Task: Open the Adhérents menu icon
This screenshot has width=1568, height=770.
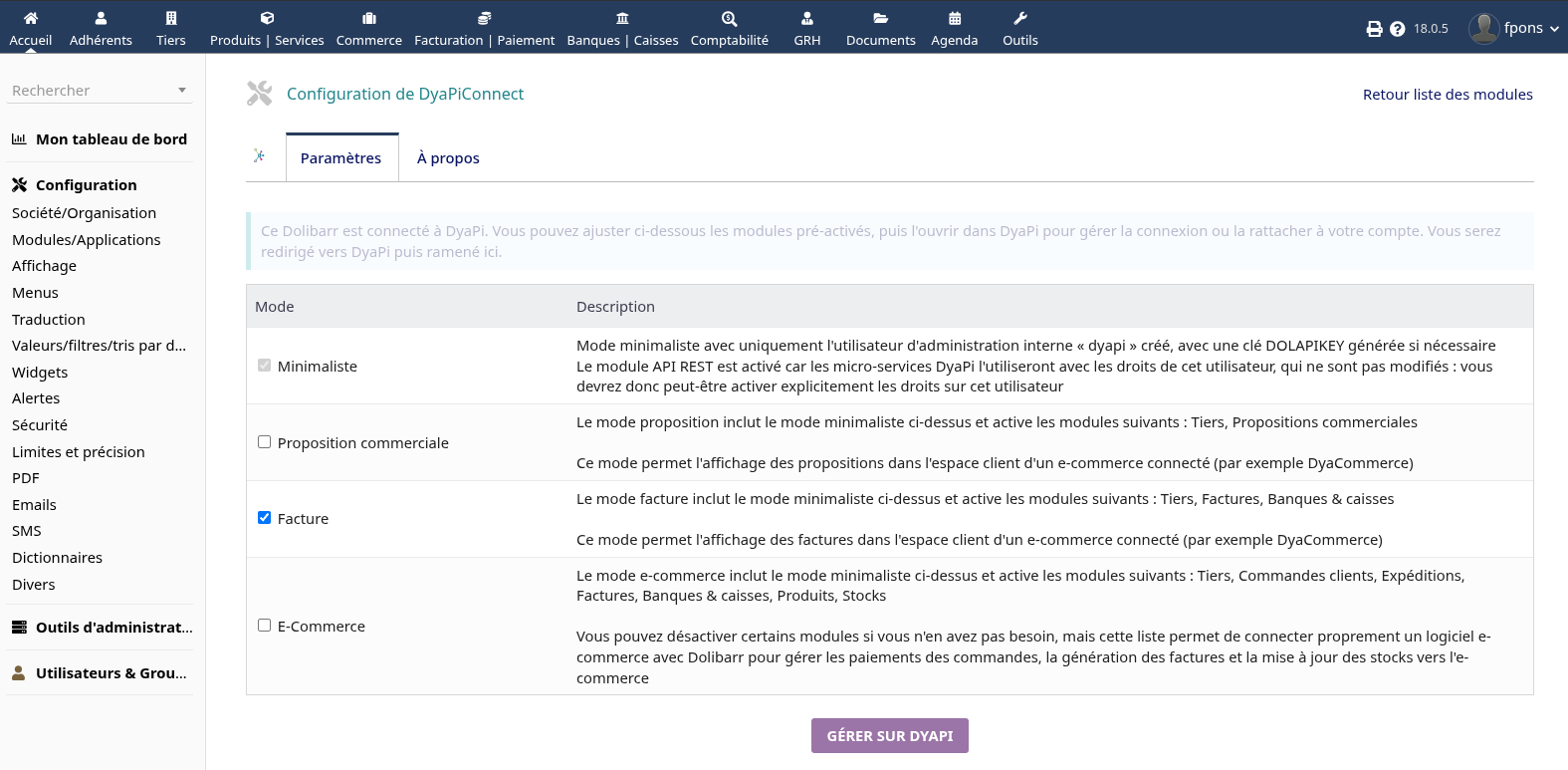Action: [101, 18]
